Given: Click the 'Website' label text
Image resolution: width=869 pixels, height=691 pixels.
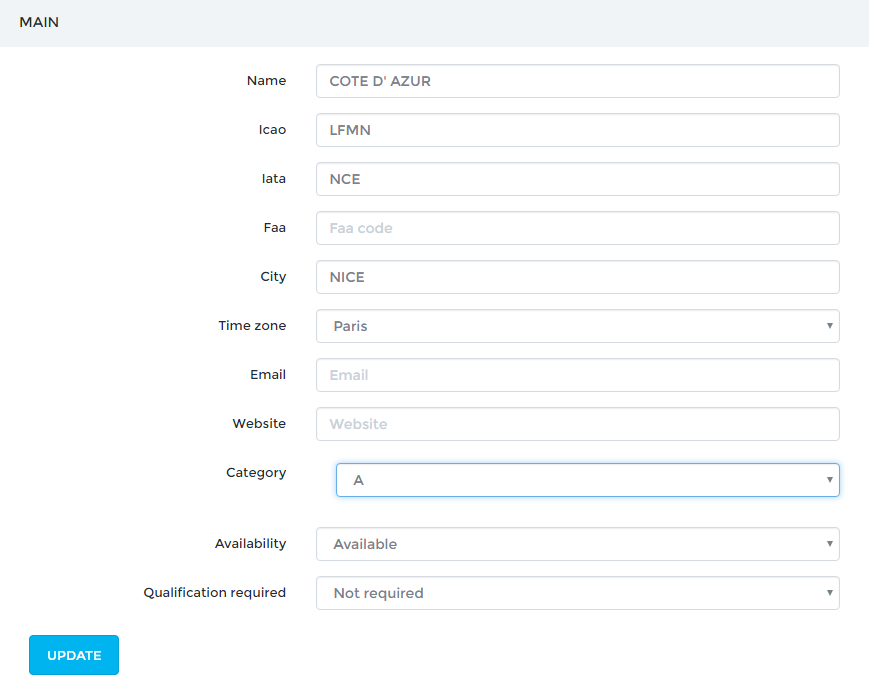Looking at the screenshot, I should coord(259,424).
